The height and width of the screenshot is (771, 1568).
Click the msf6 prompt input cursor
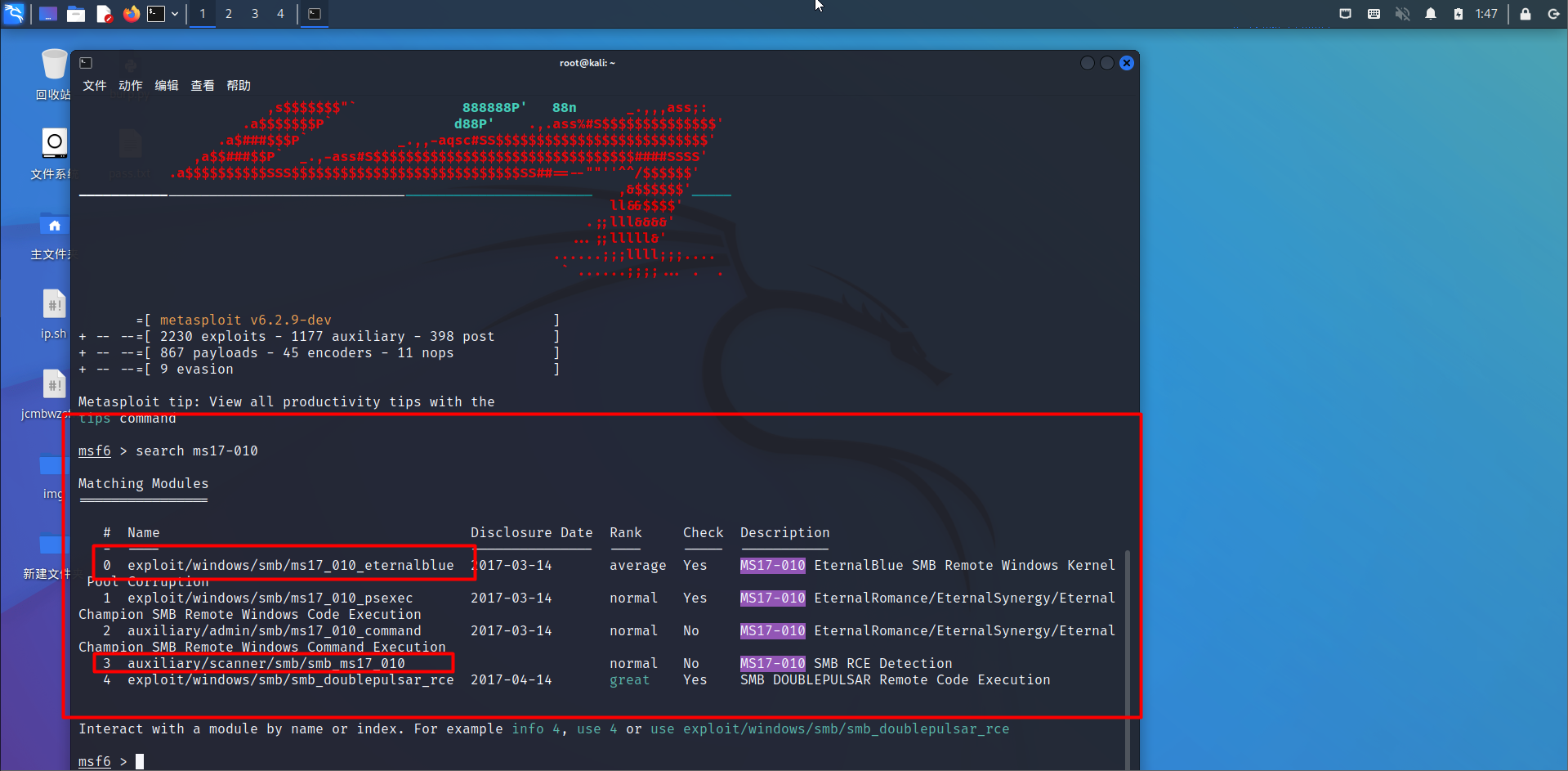[140, 762]
